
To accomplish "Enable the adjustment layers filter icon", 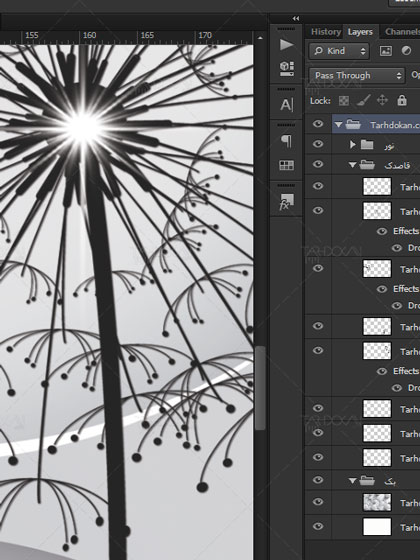I will point(406,51).
